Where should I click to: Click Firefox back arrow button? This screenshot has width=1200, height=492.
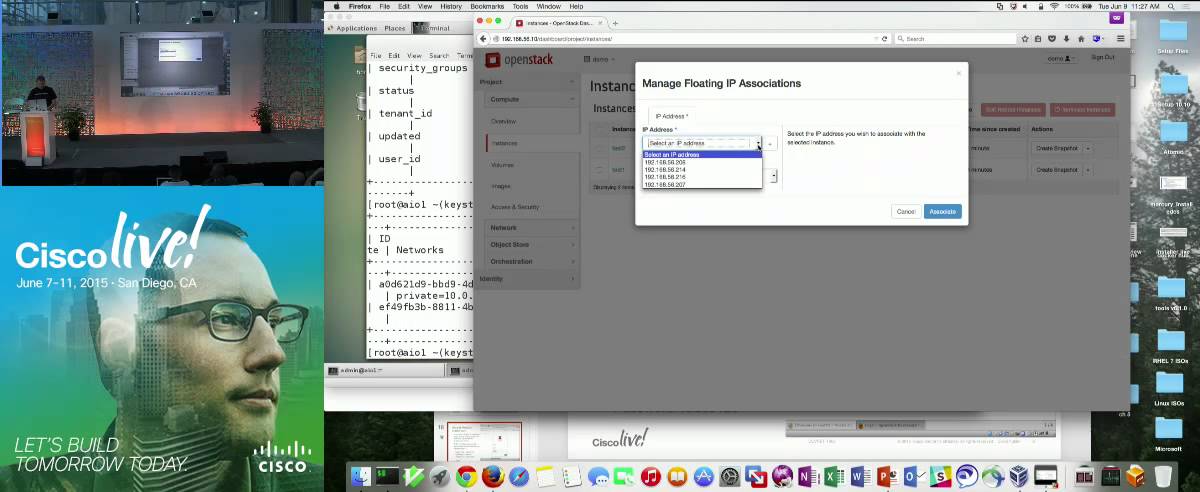click(483, 38)
